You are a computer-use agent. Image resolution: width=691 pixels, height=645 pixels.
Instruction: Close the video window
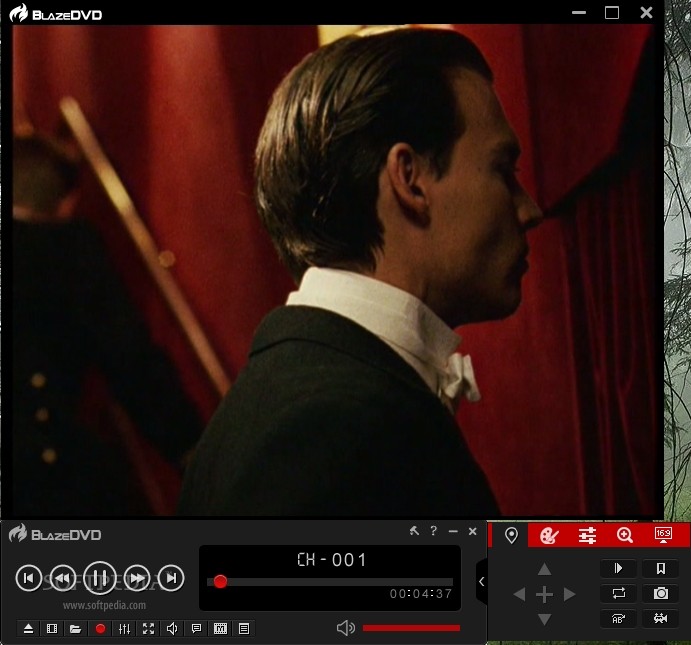[x=646, y=12]
